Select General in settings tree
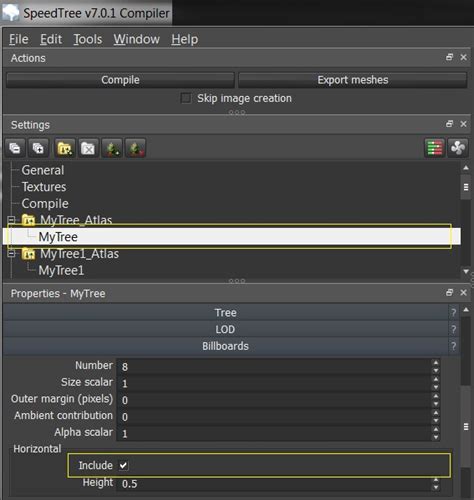The height and width of the screenshot is (500, 474). pyautogui.click(x=43, y=170)
